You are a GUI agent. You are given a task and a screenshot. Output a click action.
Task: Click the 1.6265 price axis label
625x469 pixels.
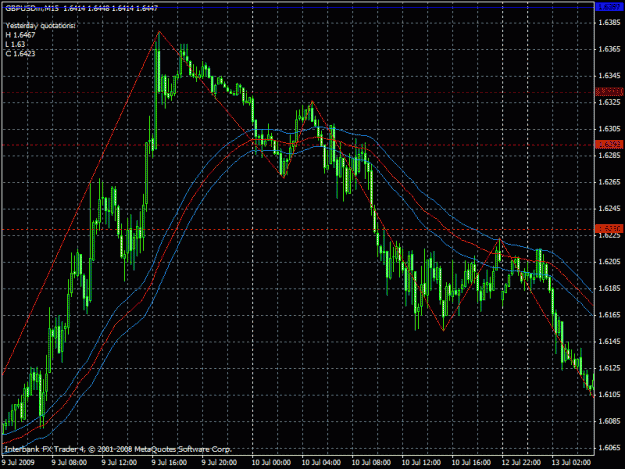tap(609, 182)
